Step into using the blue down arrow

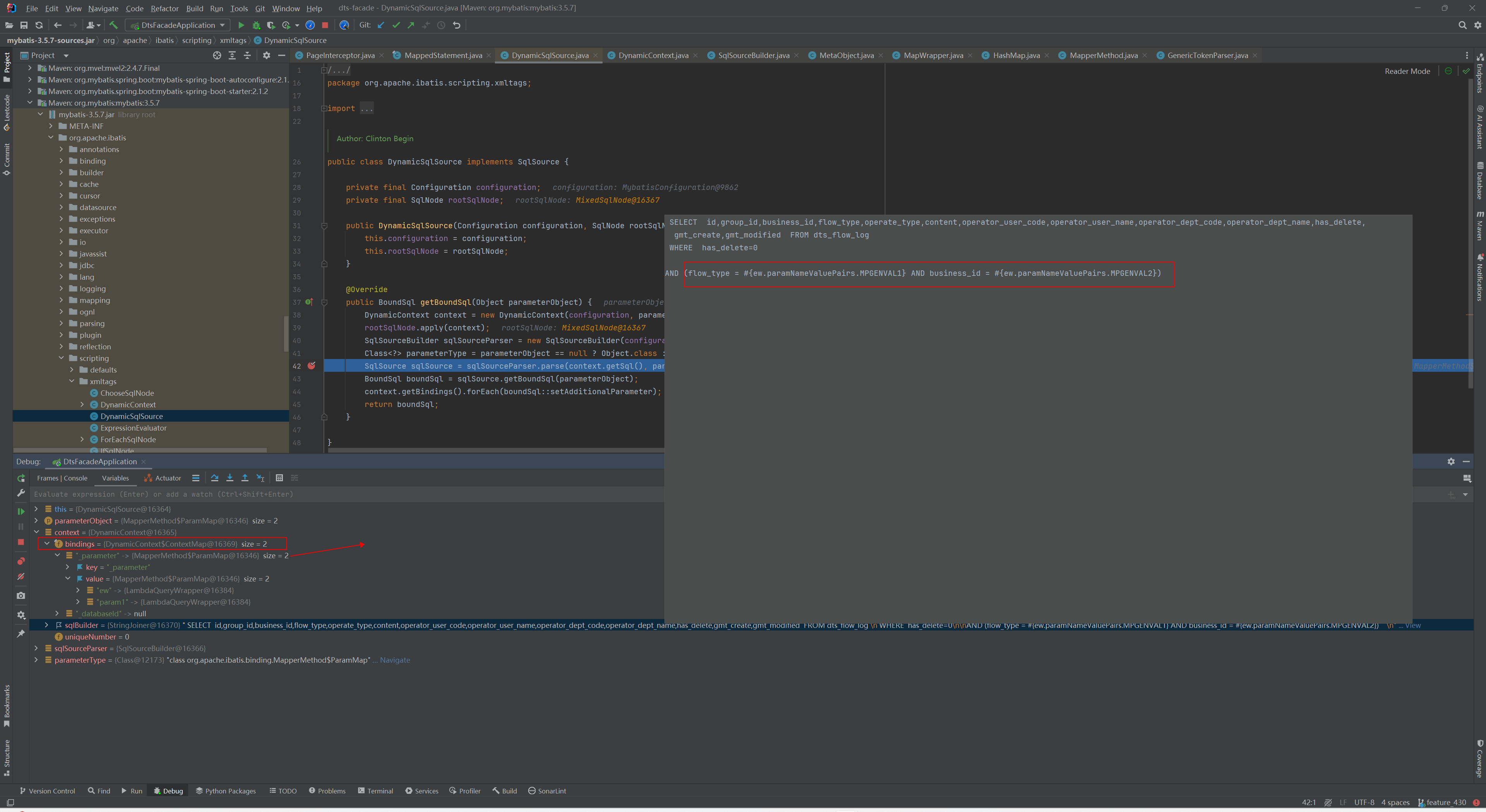(229, 478)
